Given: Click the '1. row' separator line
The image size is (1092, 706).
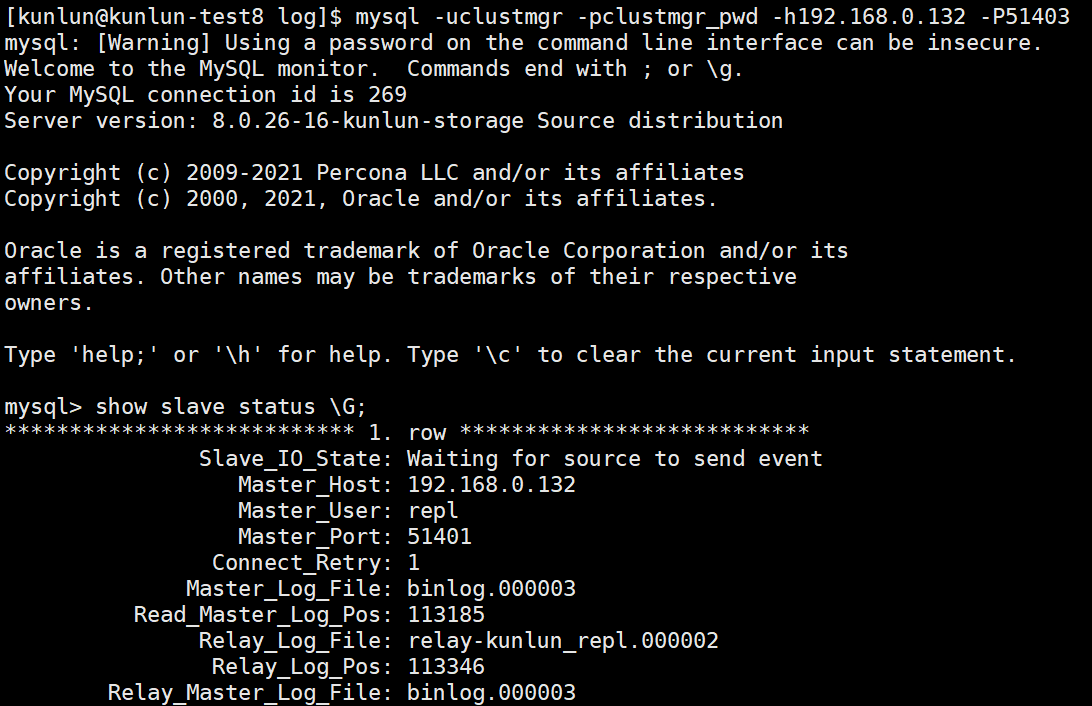Looking at the screenshot, I should click(407, 432).
